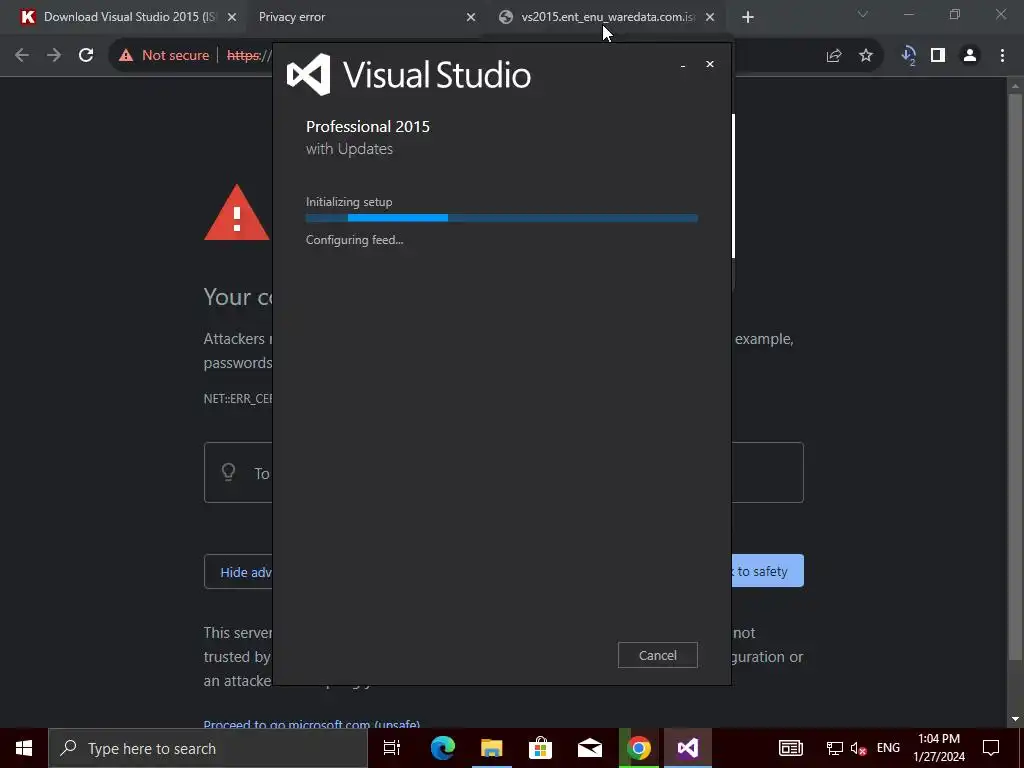Open Task View on the taskbar

[392, 748]
